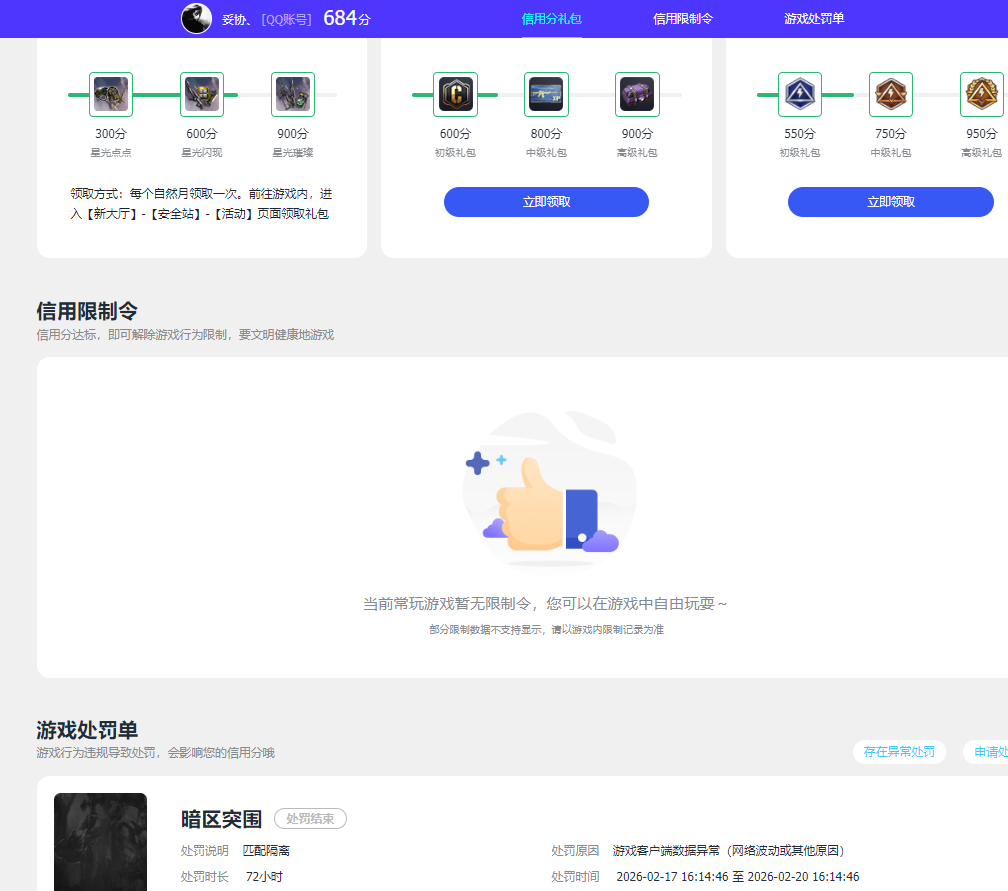Click the 550分 初级礼包 blue badge icon

[x=800, y=94]
